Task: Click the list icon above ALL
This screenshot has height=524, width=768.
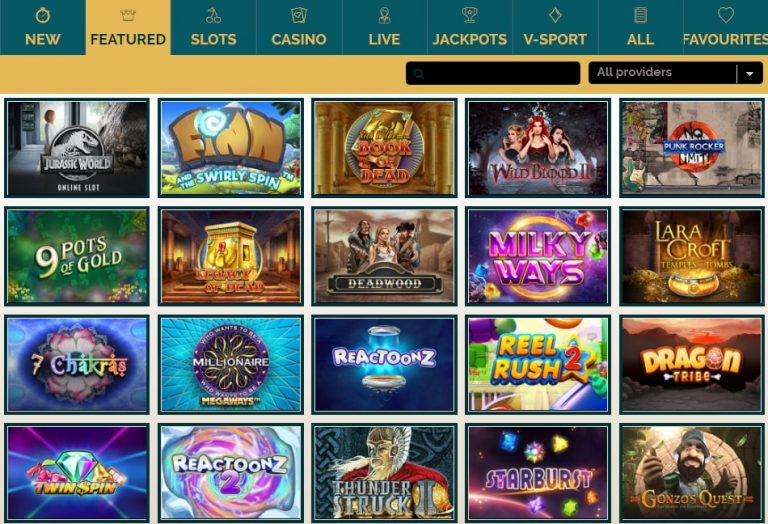Action: [640, 15]
